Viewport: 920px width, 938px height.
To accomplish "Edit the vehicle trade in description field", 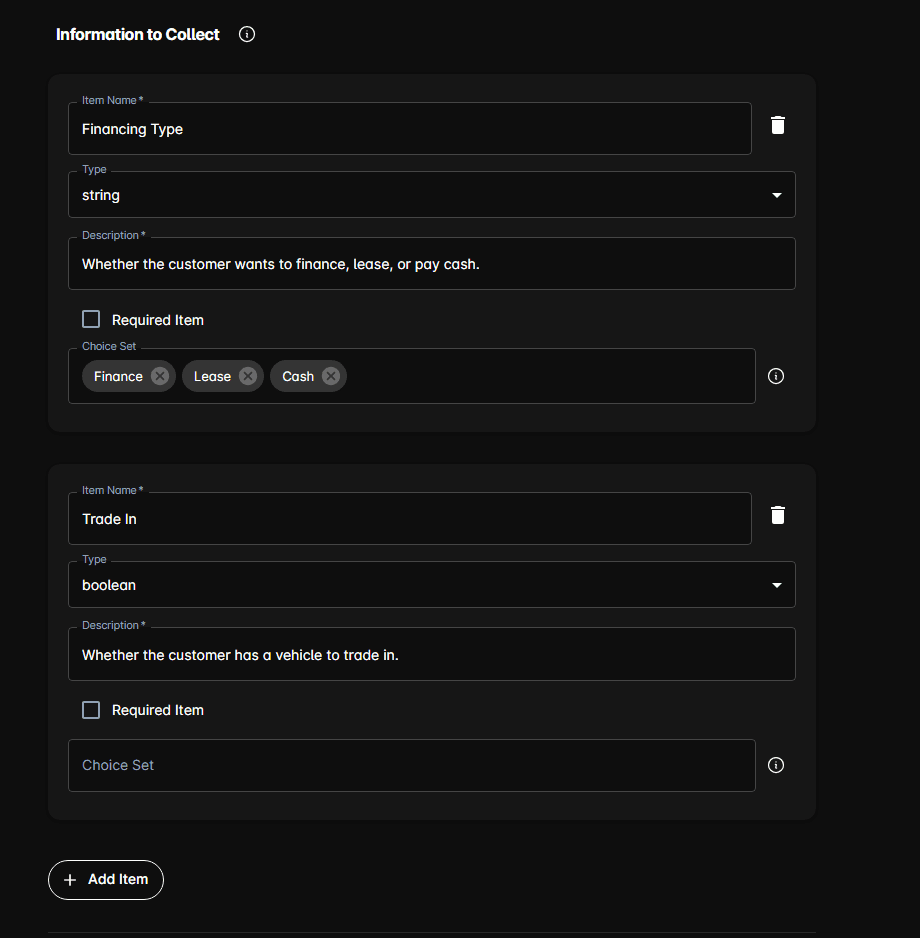I will (432, 654).
